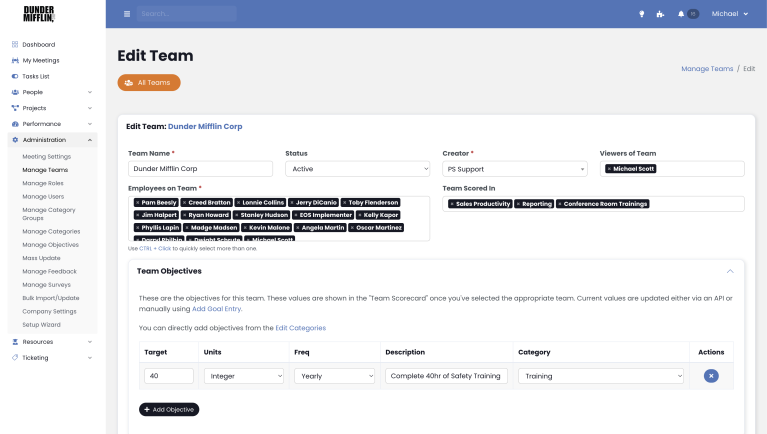Remove Michael Scott from Viewers of Team
Image resolution: width=767 pixels, height=434 pixels.
pyautogui.click(x=609, y=169)
